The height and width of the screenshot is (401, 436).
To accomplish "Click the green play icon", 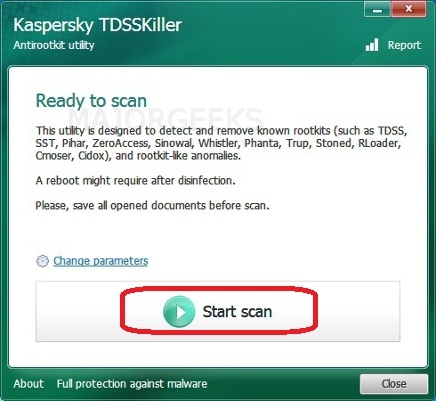I will coord(179,312).
